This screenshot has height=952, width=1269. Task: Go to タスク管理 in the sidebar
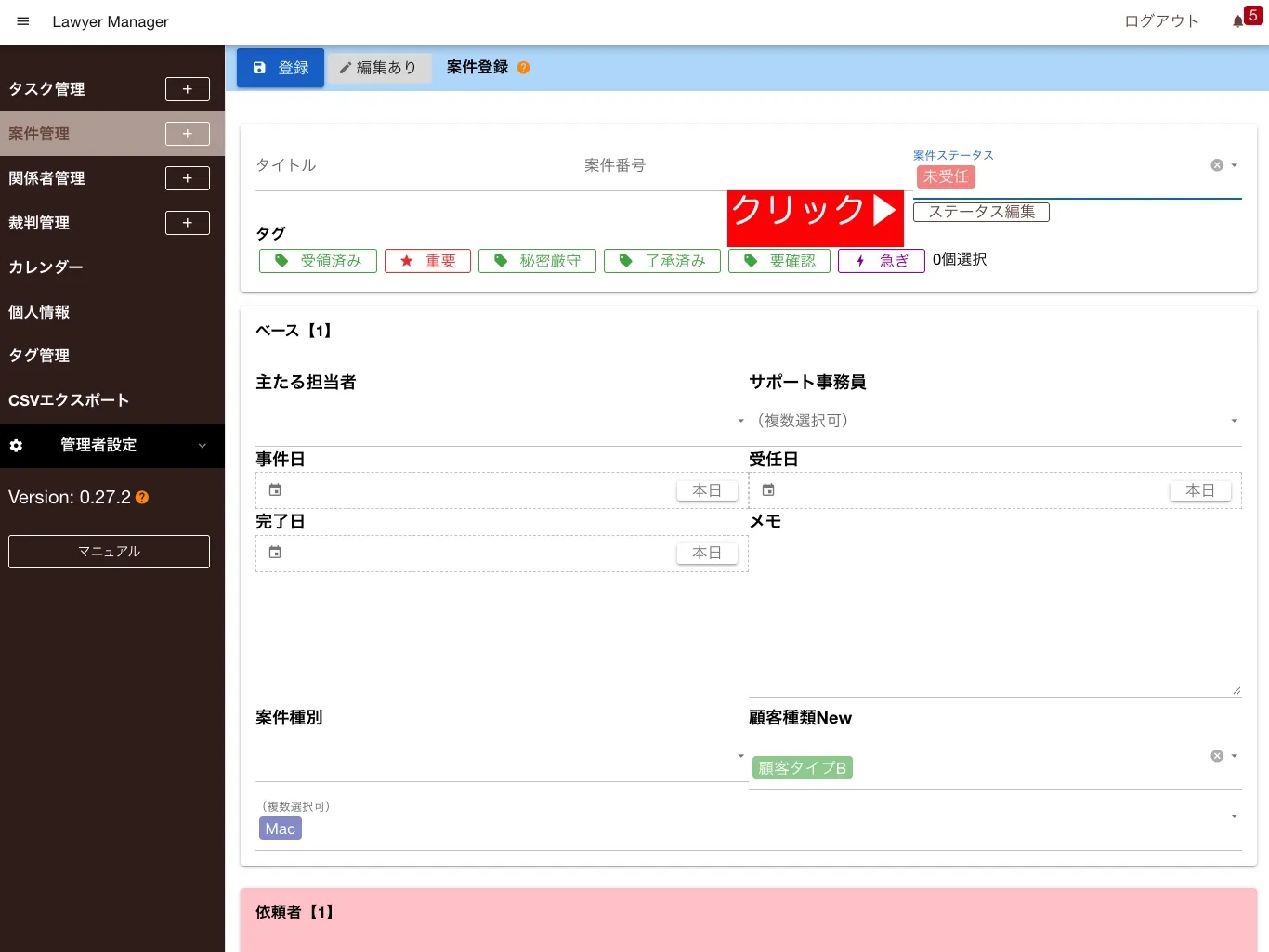point(46,89)
